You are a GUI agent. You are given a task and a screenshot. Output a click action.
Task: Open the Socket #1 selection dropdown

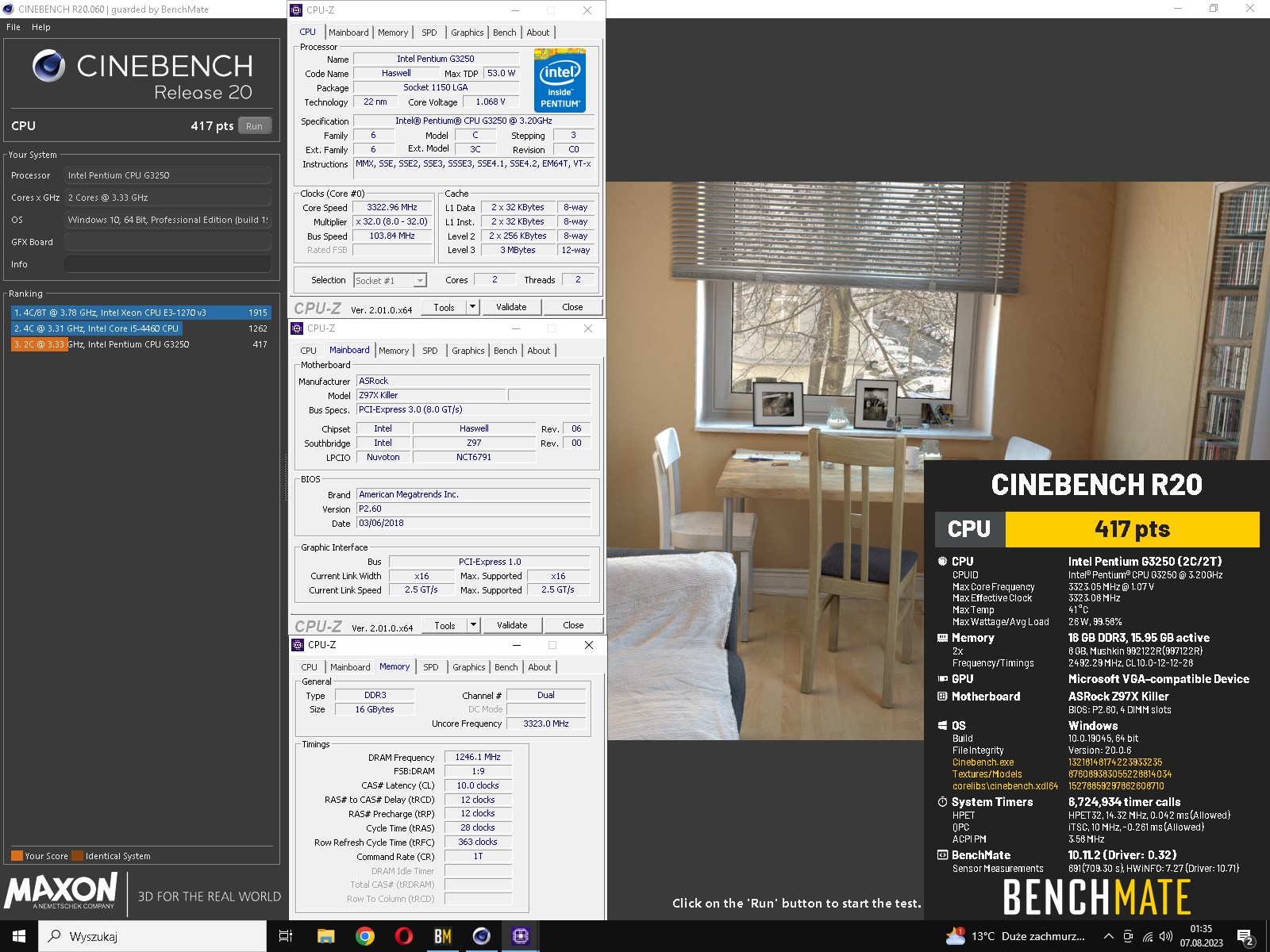coord(390,280)
